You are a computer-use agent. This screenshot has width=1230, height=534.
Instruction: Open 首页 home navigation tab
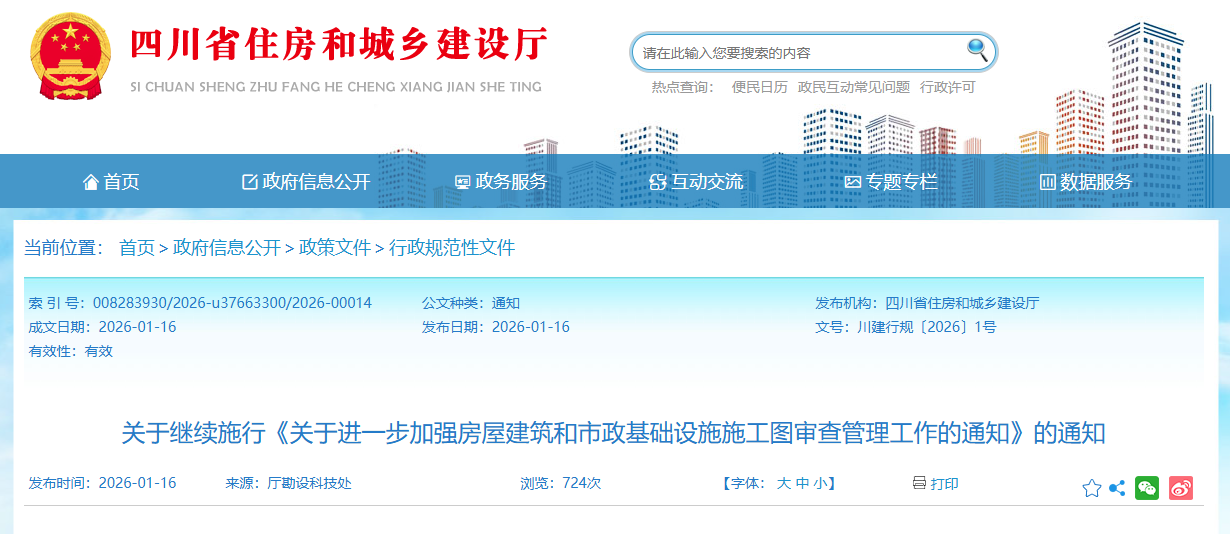[x=111, y=182]
